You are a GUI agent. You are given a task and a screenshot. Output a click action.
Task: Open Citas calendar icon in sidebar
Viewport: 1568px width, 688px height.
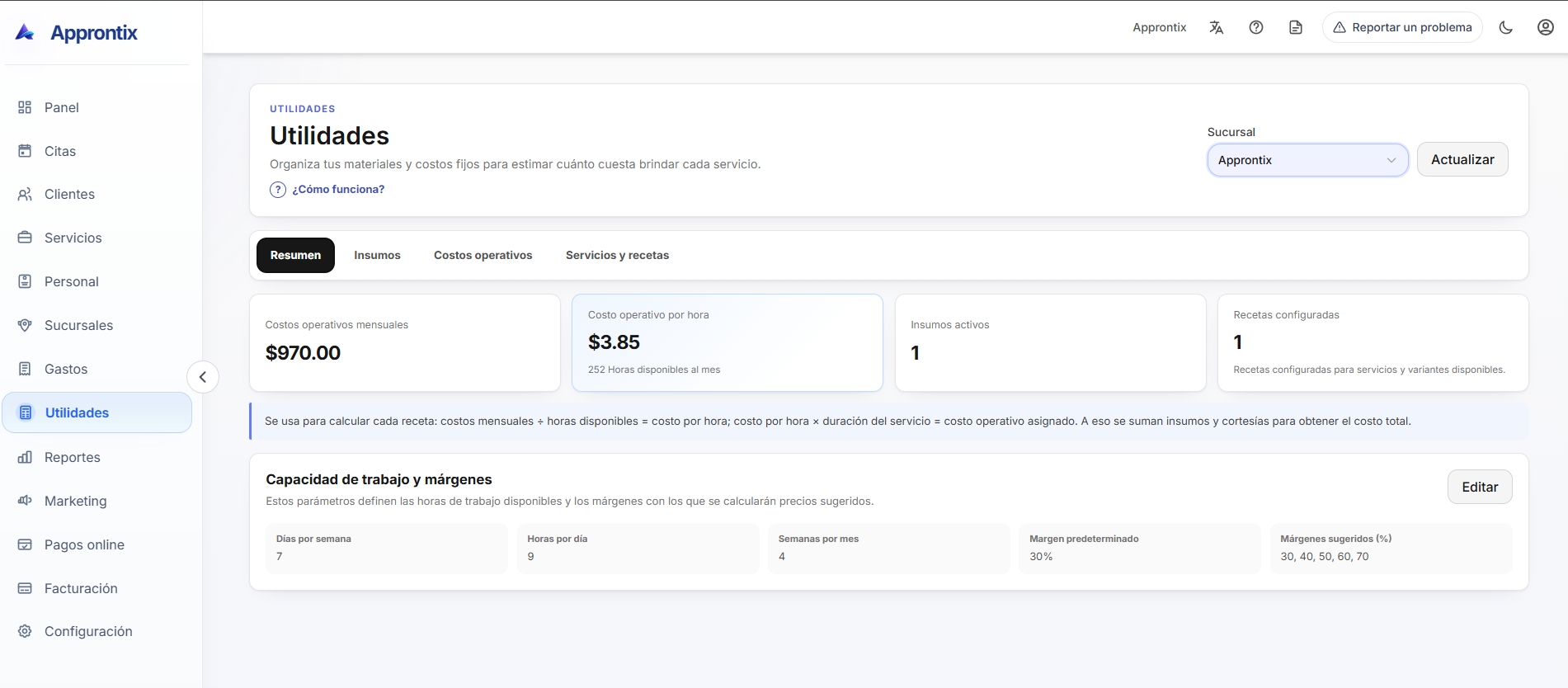[25, 151]
